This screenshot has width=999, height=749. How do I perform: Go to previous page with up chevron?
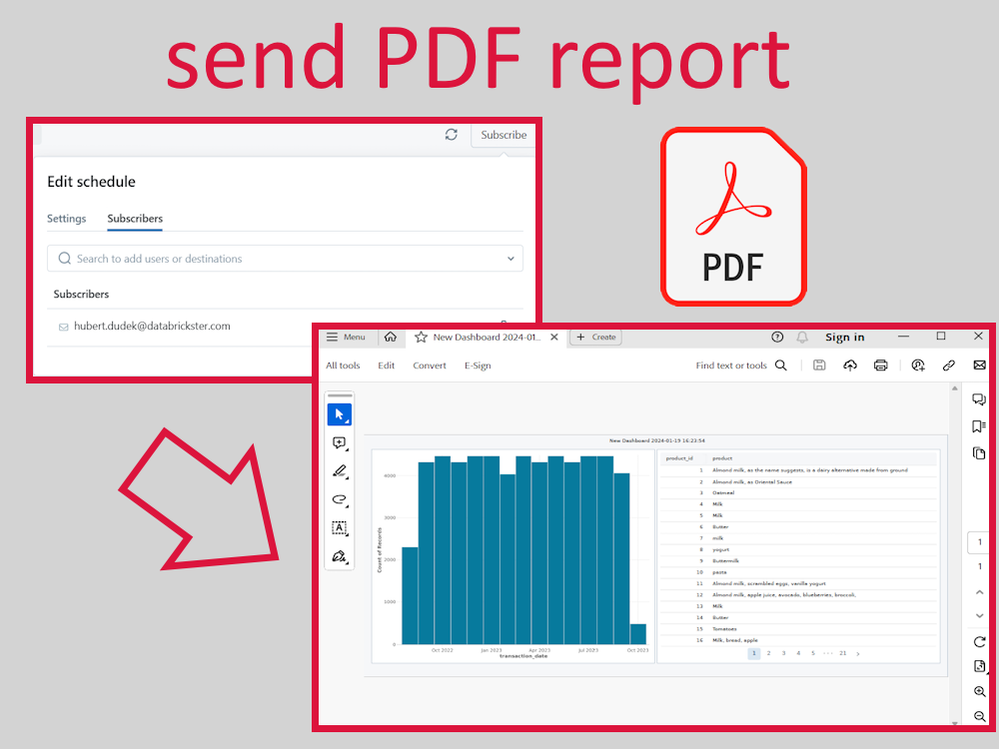pyautogui.click(x=980, y=591)
